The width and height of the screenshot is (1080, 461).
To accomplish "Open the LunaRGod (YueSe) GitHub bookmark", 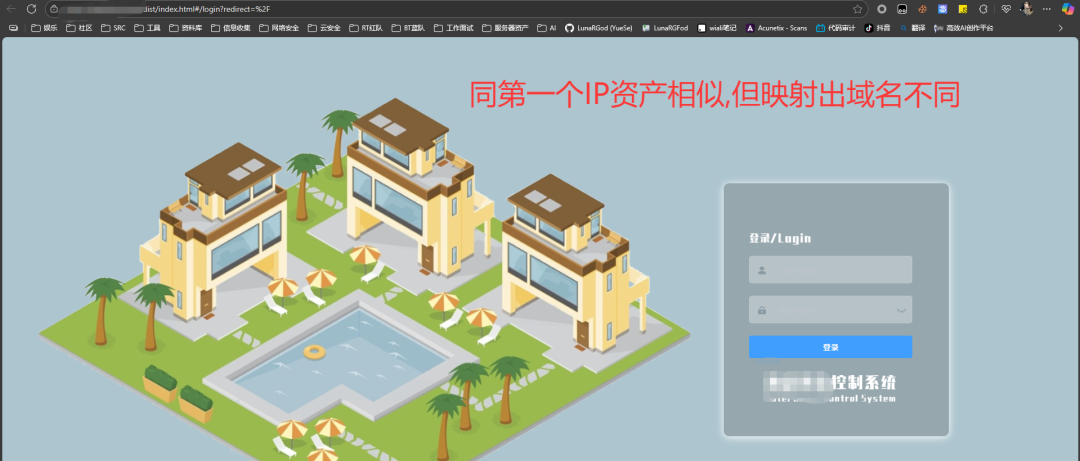I will (599, 28).
